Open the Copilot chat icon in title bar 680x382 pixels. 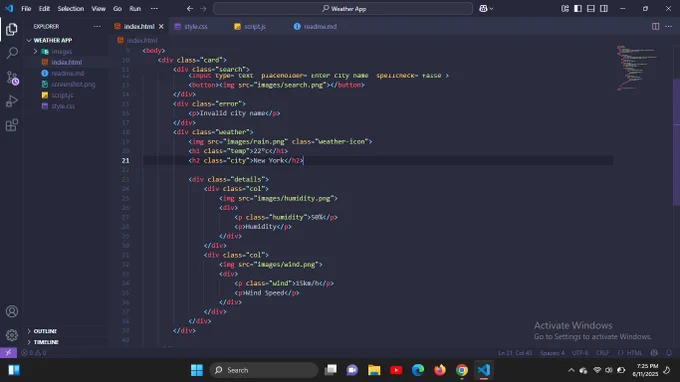[483, 8]
